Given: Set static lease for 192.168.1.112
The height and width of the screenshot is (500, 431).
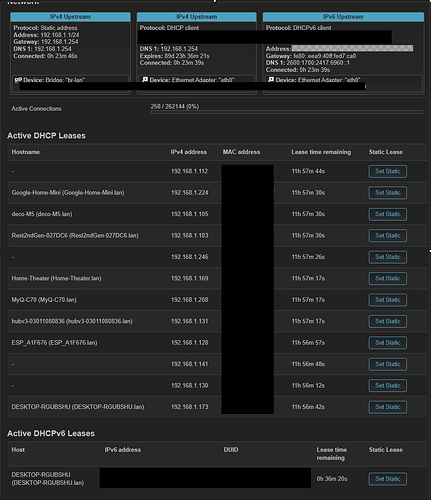Looking at the screenshot, I should (x=388, y=171).
